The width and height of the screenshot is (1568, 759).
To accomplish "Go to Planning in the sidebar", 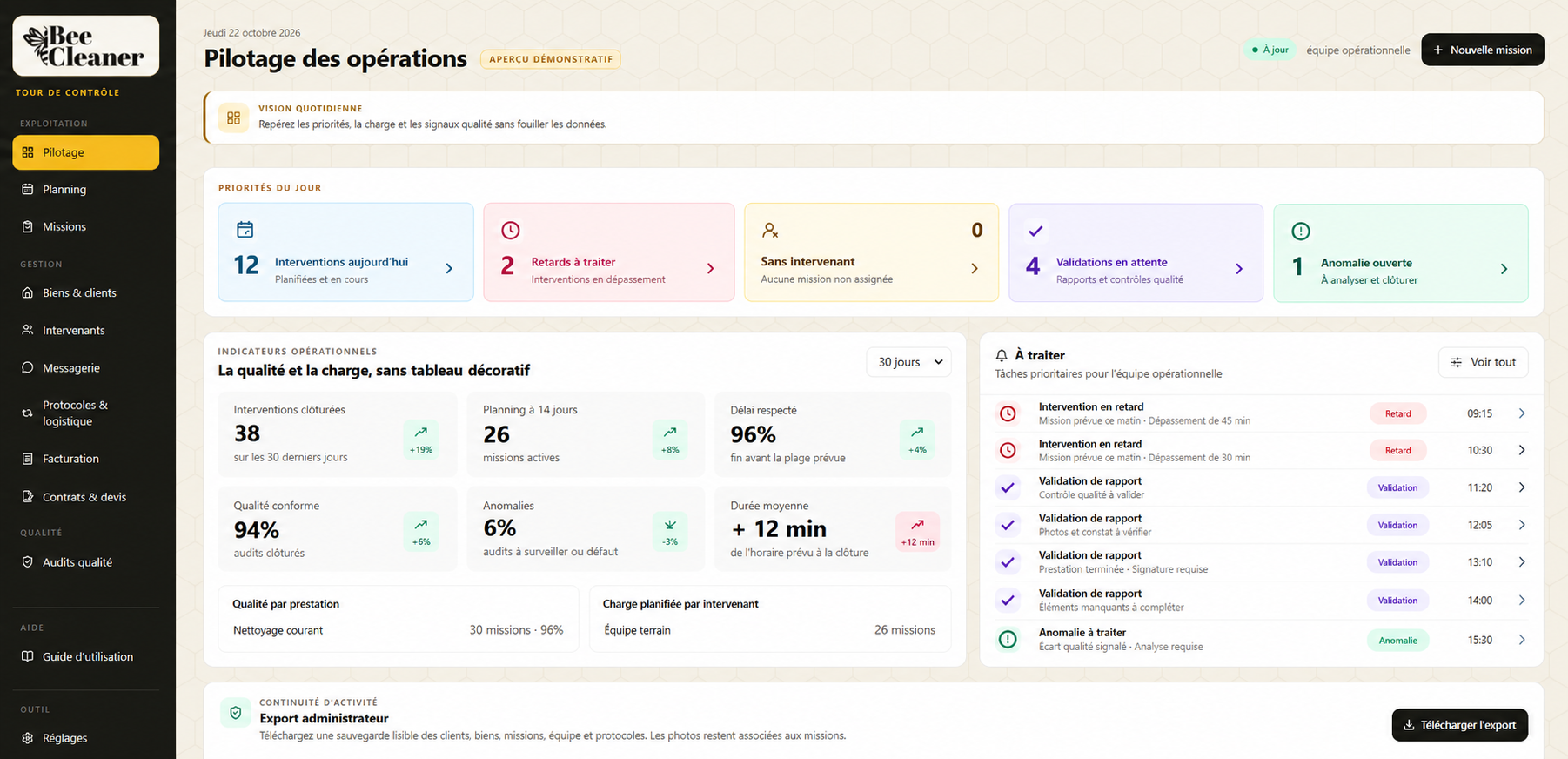I will pos(85,190).
